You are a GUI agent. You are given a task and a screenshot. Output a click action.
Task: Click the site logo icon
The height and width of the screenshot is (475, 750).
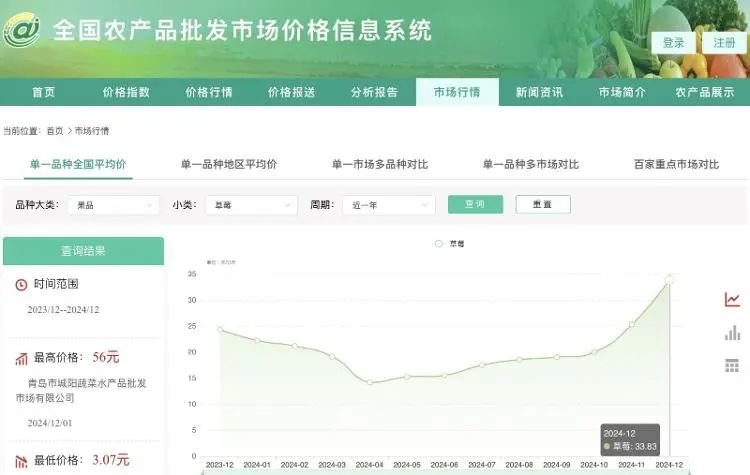[x=22, y=30]
